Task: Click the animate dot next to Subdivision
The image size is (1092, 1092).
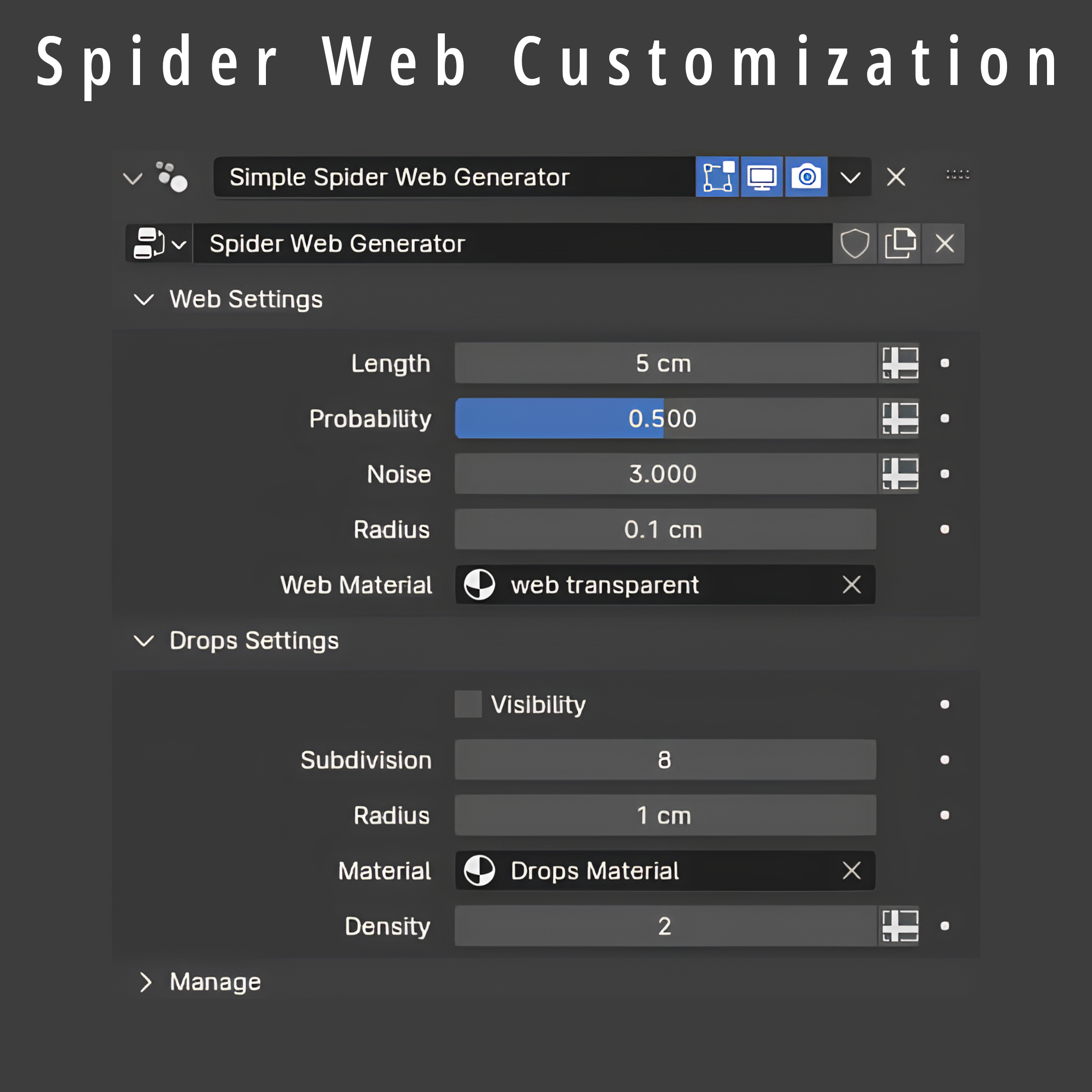Action: (x=944, y=760)
